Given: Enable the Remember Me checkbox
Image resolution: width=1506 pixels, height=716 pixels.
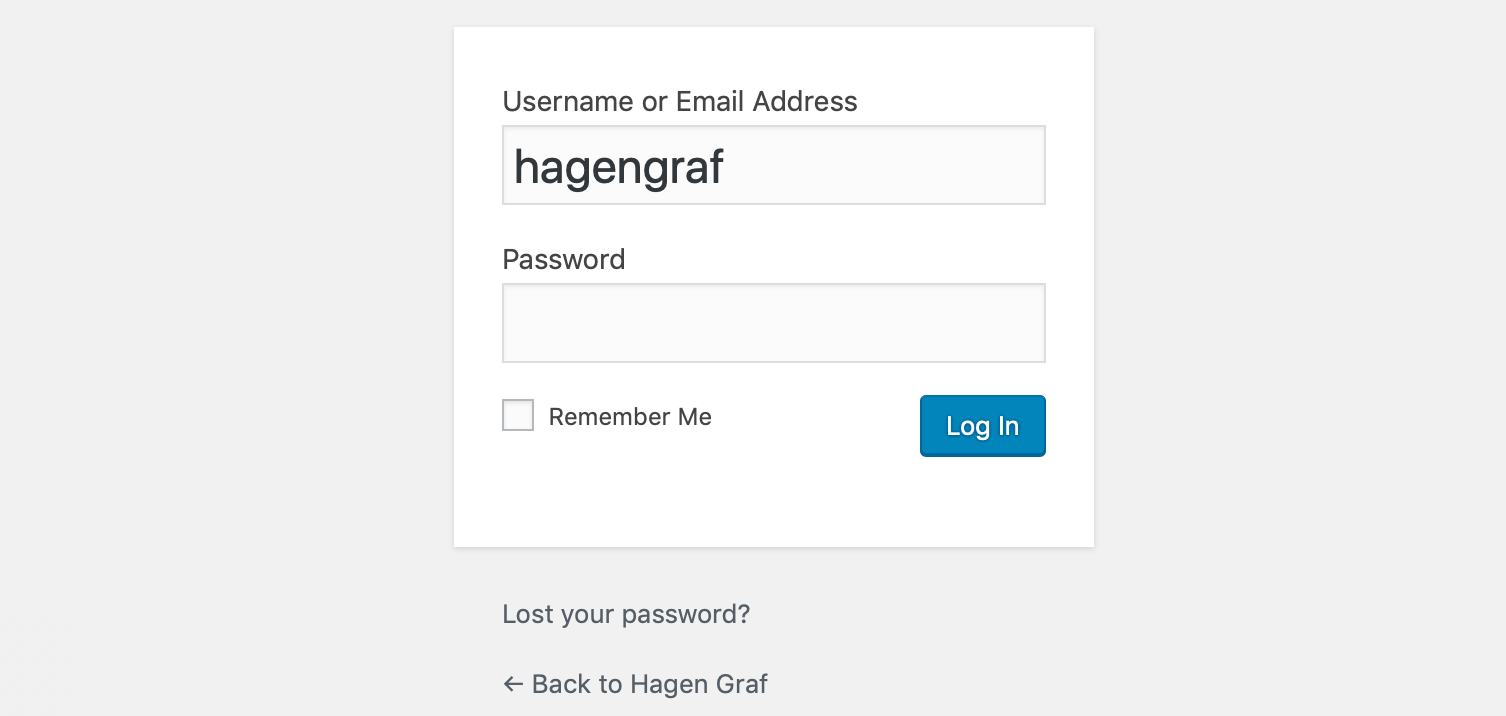Looking at the screenshot, I should [x=518, y=415].
